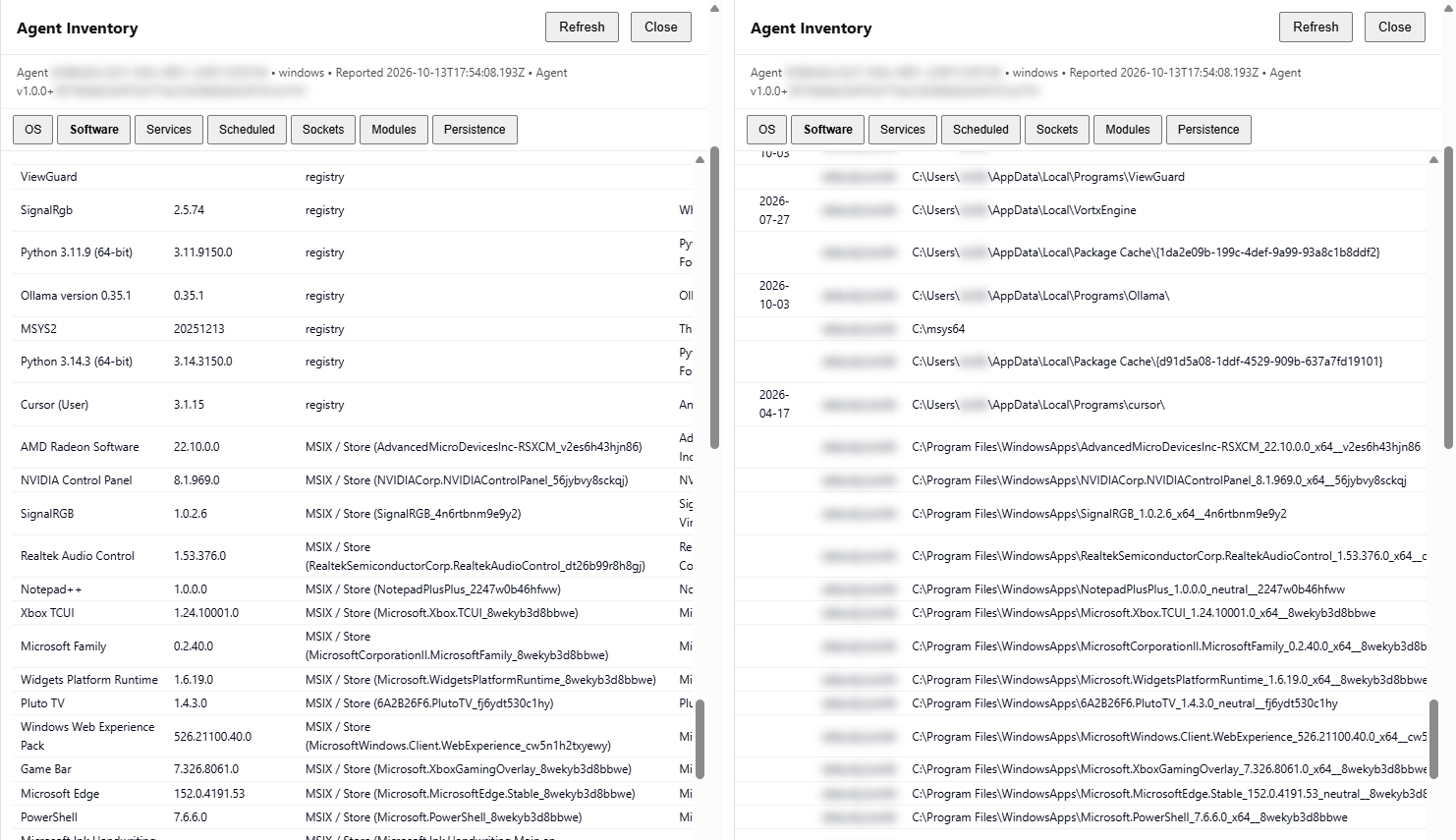Select the Widgets Platform Runtime entry
This screenshot has height=840, width=1456.
coord(89,680)
